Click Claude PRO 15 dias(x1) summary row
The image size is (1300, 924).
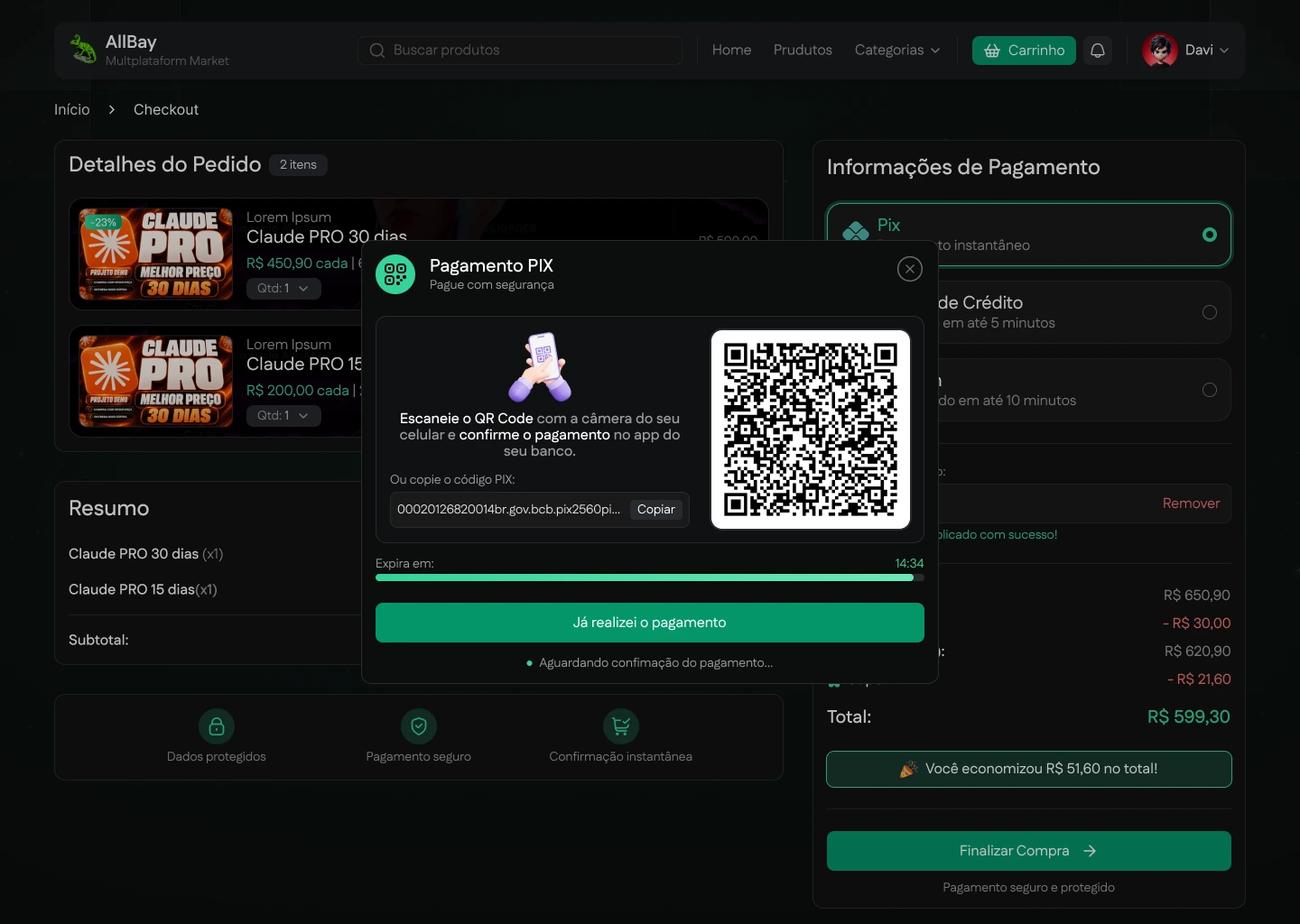(143, 589)
